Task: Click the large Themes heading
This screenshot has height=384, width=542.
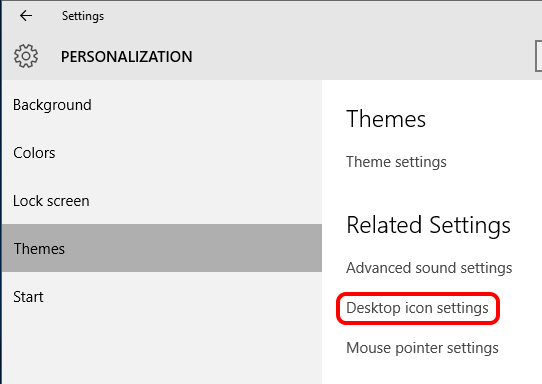Action: tap(386, 119)
